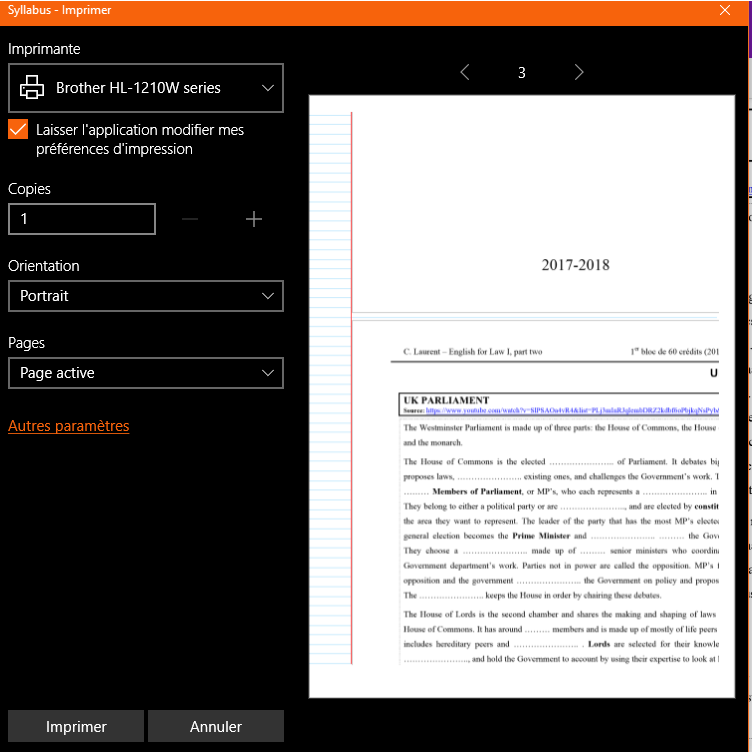Increase copies with the plus button
This screenshot has width=752, height=756.
(x=254, y=219)
